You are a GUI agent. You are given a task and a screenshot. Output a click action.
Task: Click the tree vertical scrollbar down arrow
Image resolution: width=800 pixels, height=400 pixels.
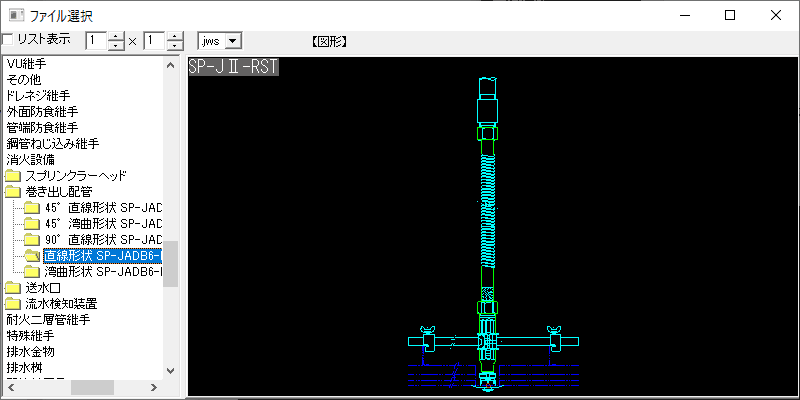click(170, 371)
